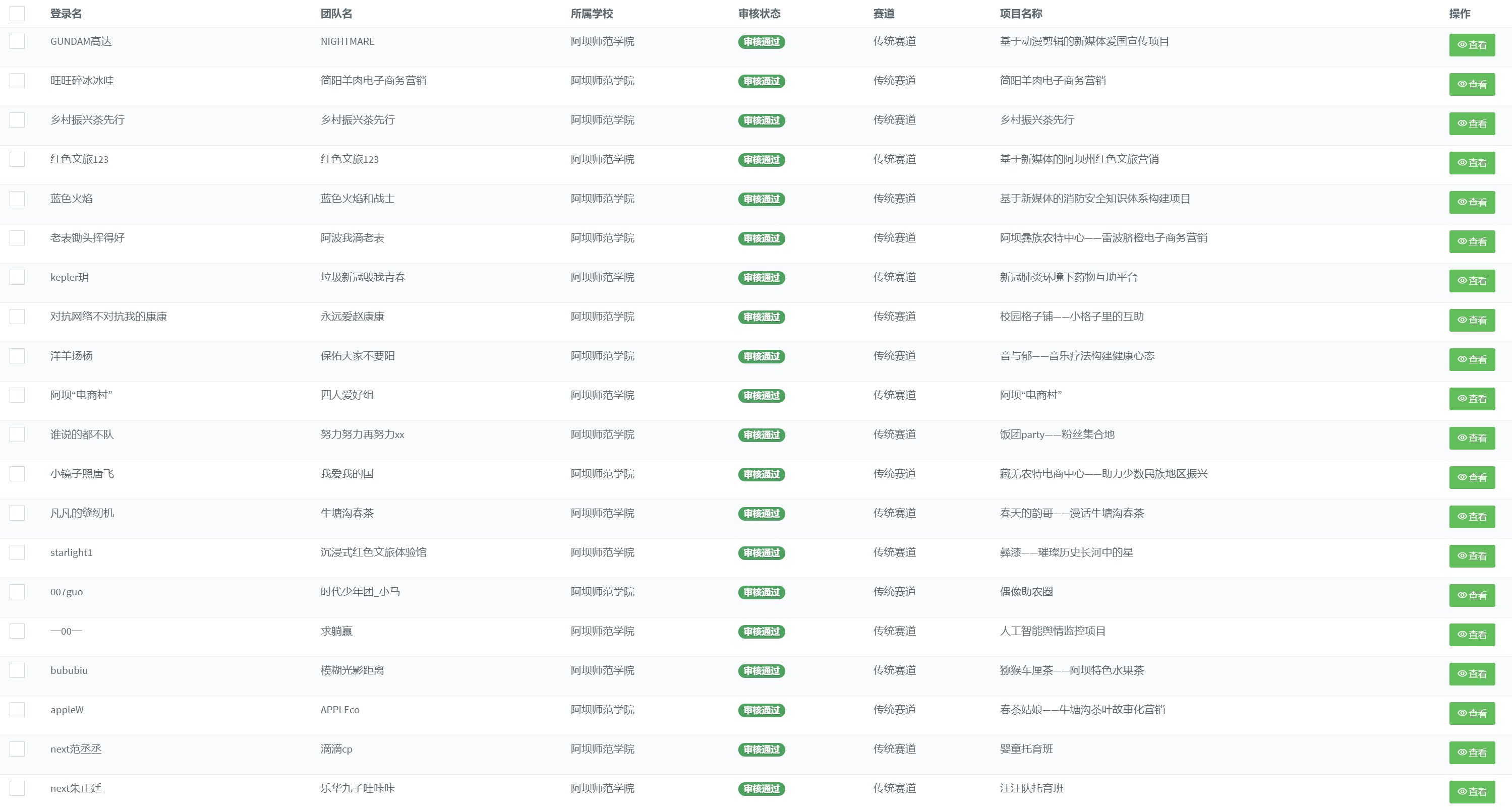Toggle the select-all checkbox in header
The height and width of the screenshot is (811, 1512).
click(x=17, y=14)
